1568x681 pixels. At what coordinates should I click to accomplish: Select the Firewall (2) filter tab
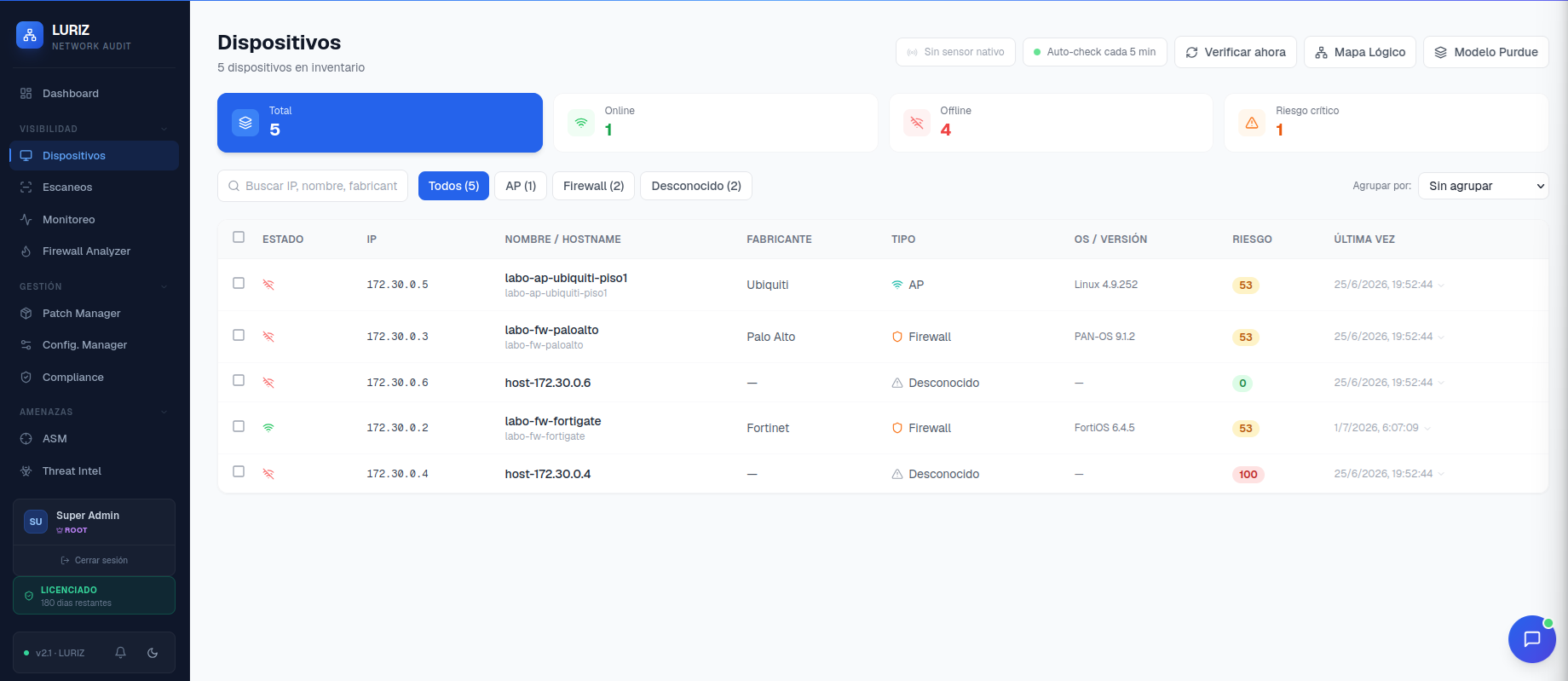pos(594,186)
